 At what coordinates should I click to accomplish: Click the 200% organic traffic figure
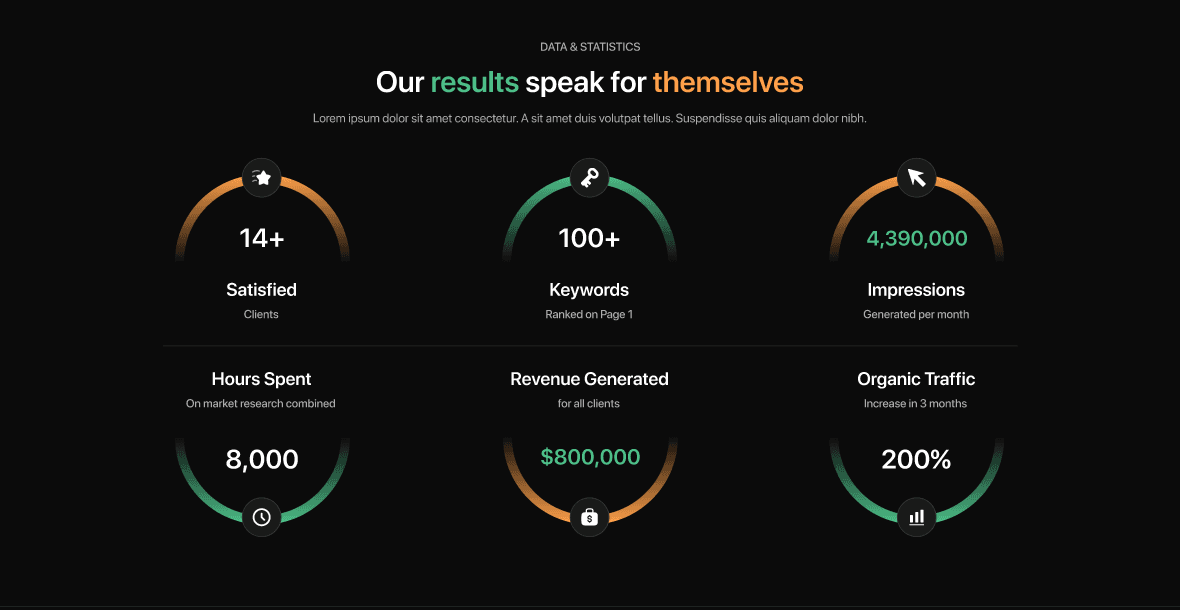(917, 460)
